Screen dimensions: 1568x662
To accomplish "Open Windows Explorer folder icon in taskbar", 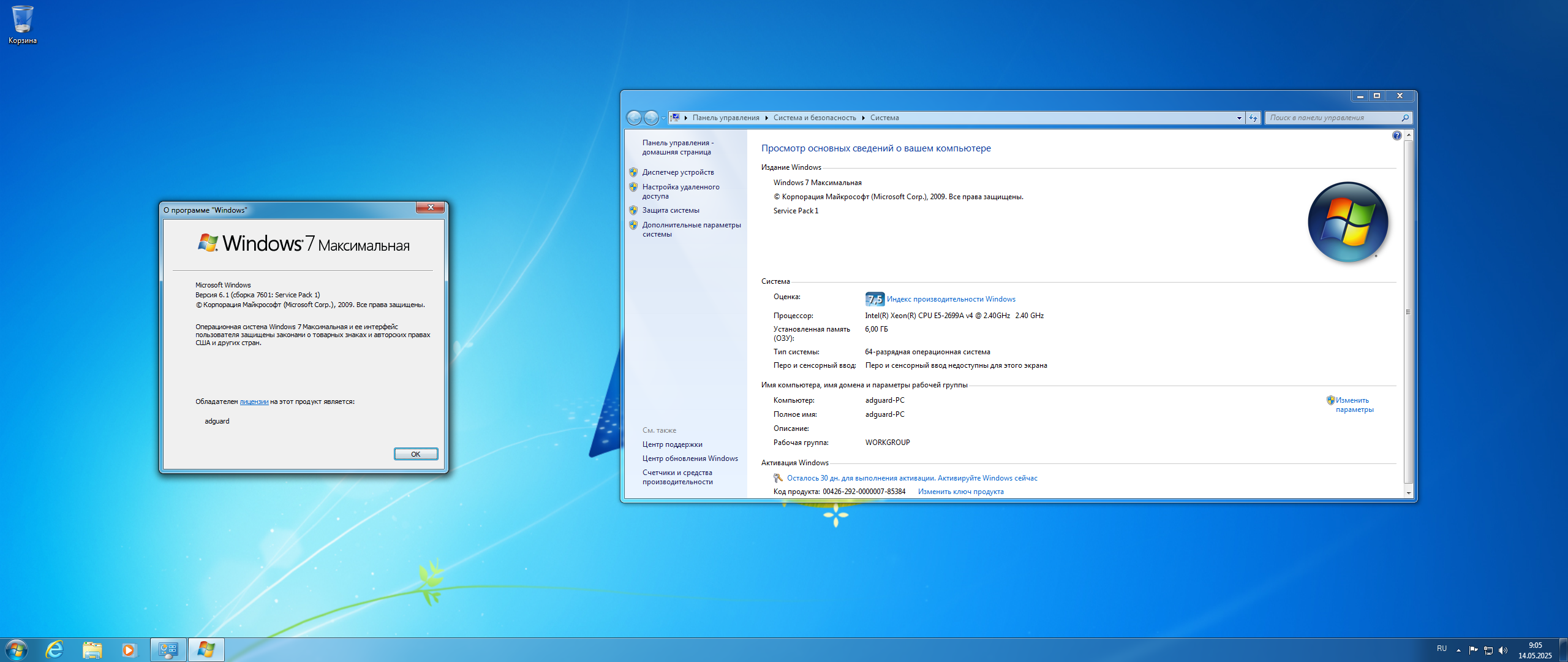I will pyautogui.click(x=92, y=650).
